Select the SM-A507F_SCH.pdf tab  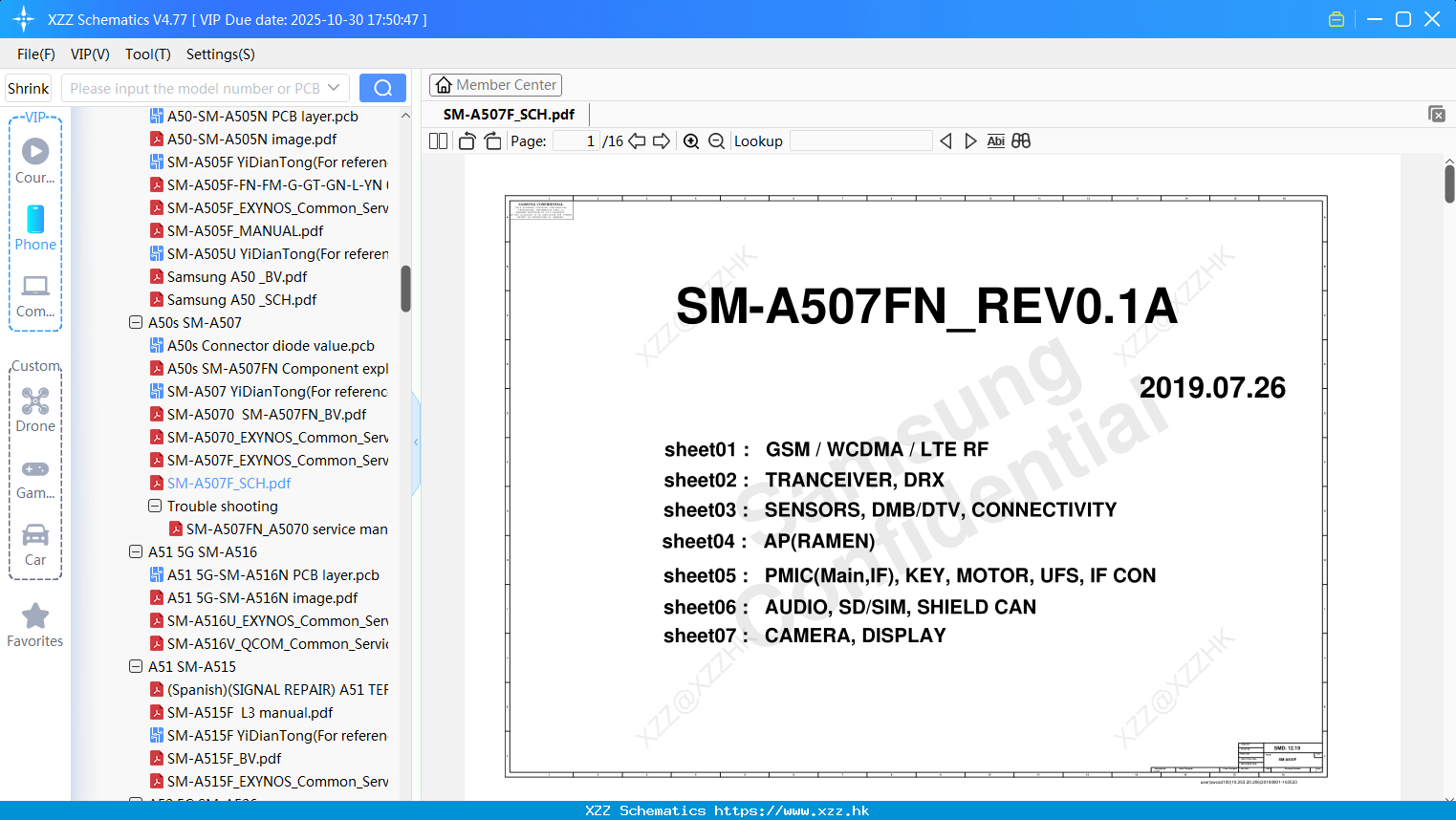pyautogui.click(x=509, y=114)
